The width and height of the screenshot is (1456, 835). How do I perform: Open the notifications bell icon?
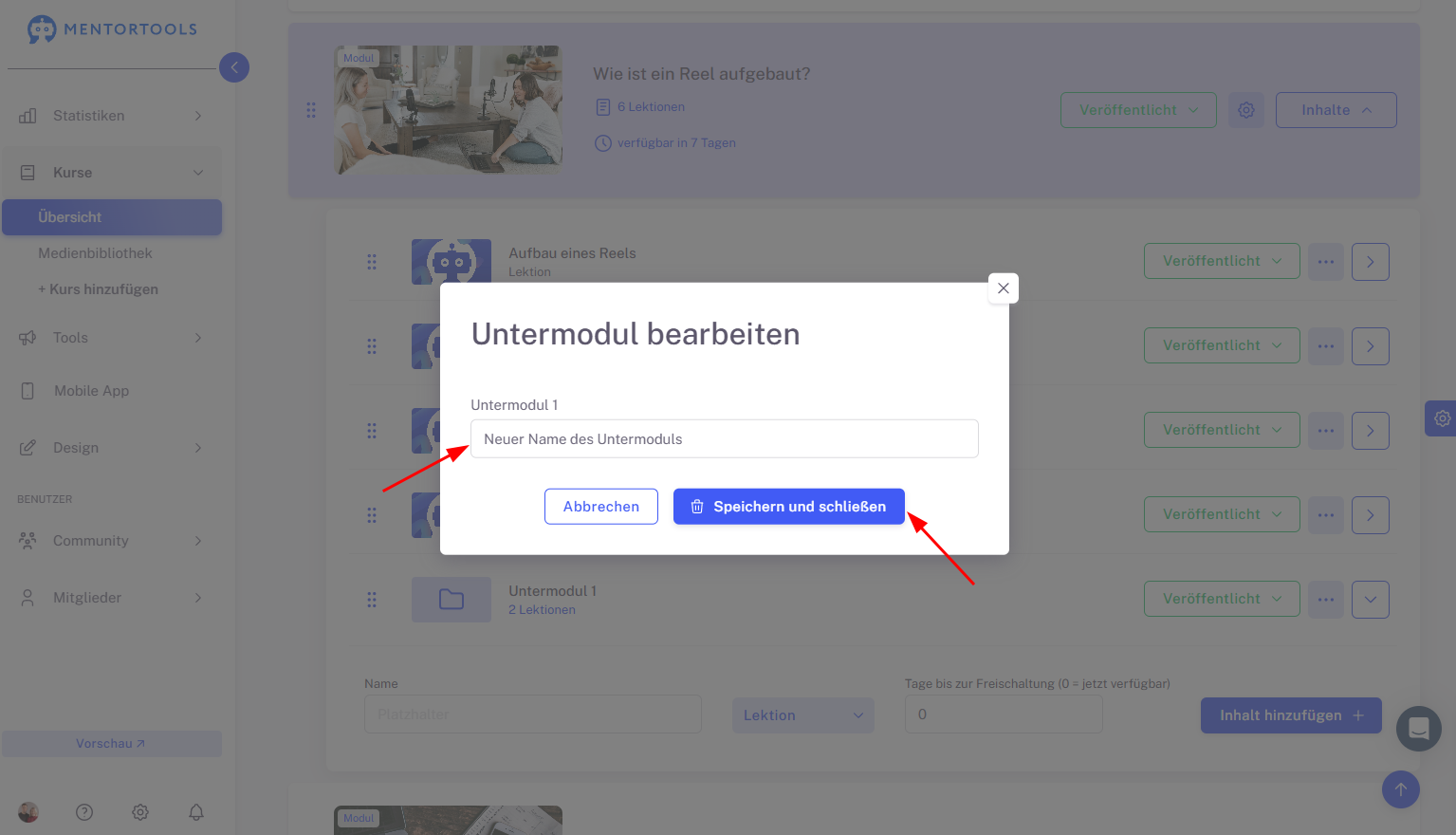coord(196,812)
